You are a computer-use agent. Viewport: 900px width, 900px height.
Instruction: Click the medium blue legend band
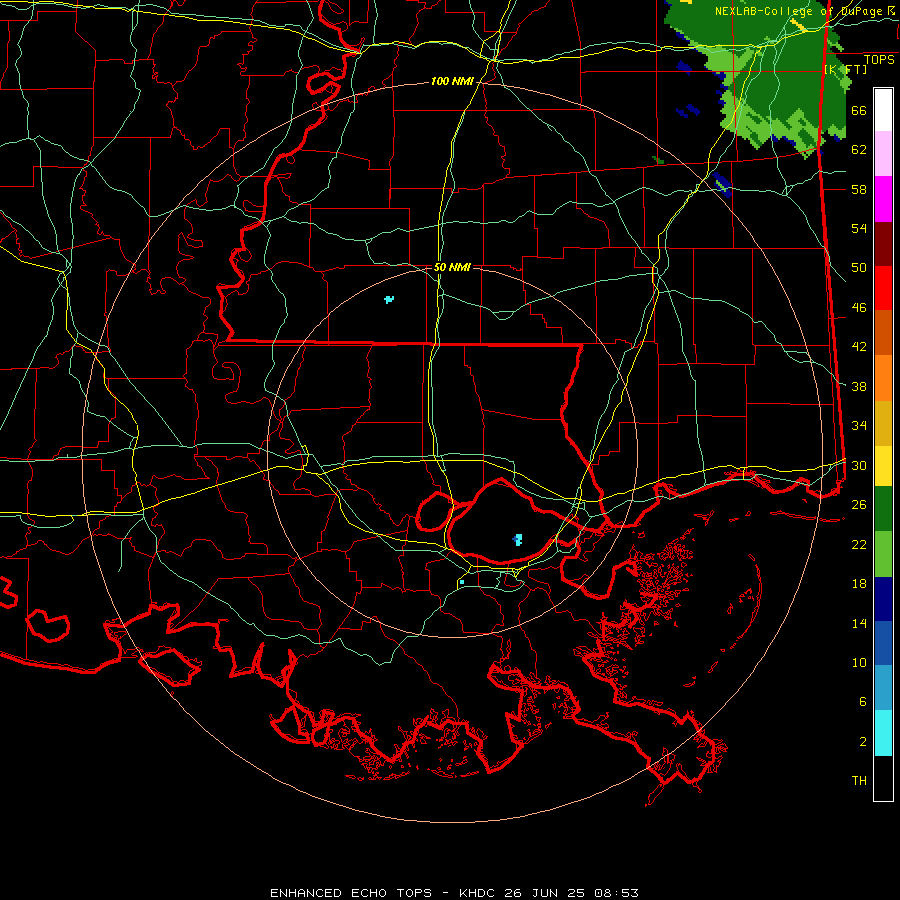click(x=883, y=643)
